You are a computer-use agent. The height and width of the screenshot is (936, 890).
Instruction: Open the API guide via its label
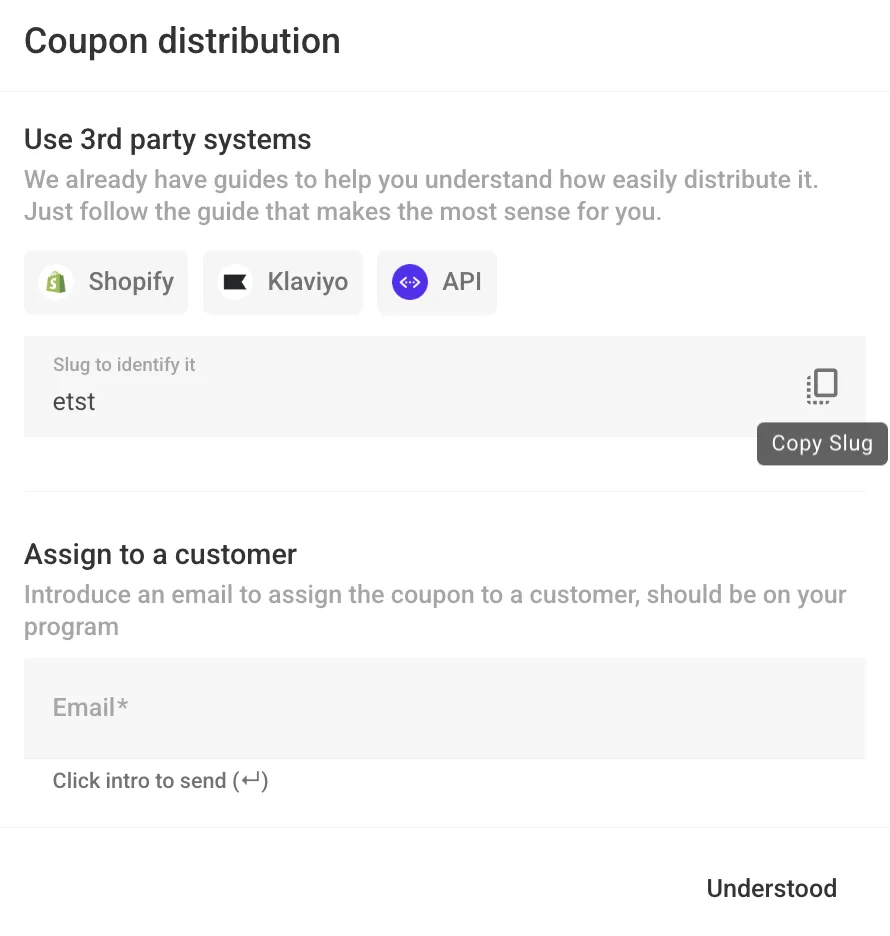click(462, 282)
